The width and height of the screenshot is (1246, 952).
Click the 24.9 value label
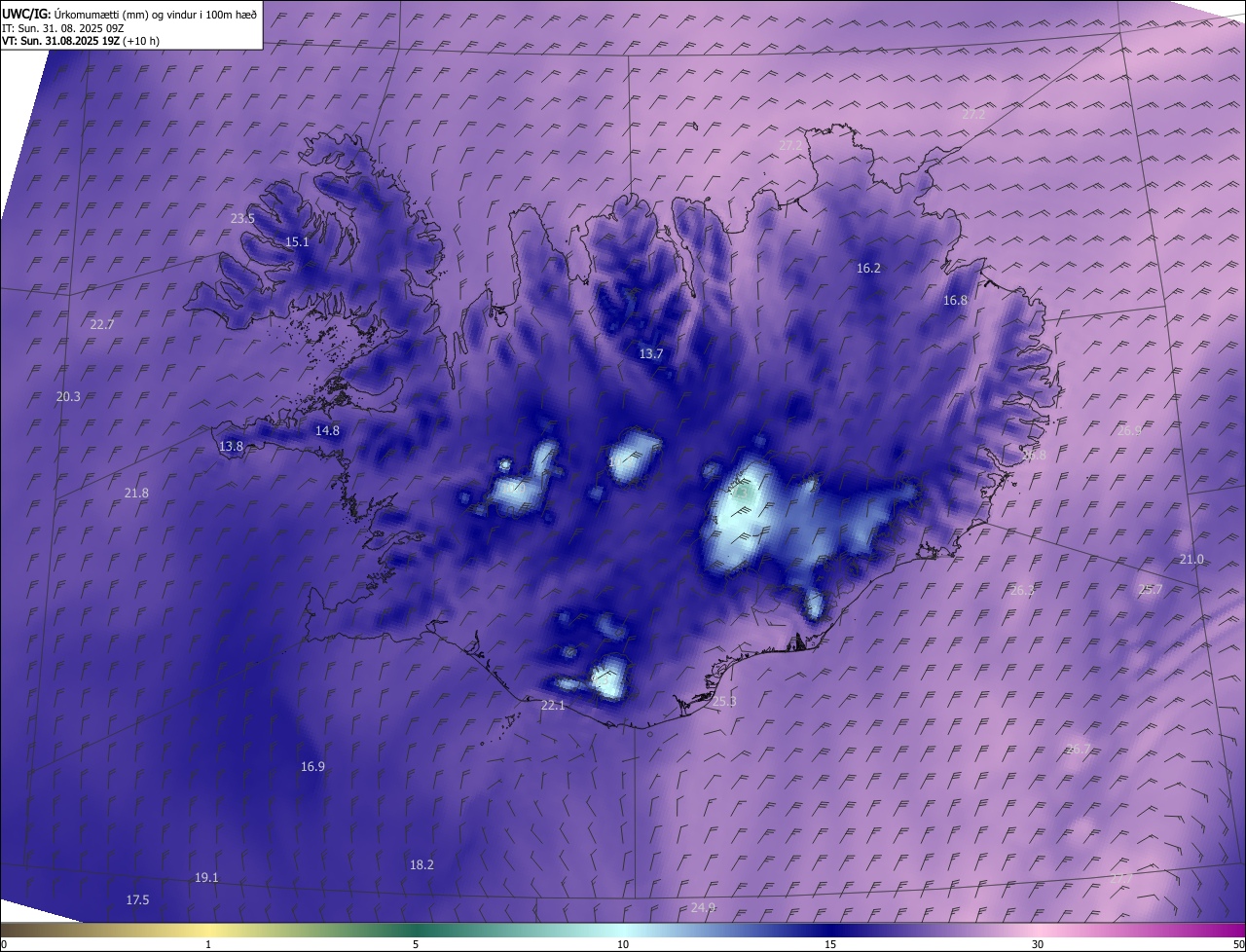click(x=703, y=908)
